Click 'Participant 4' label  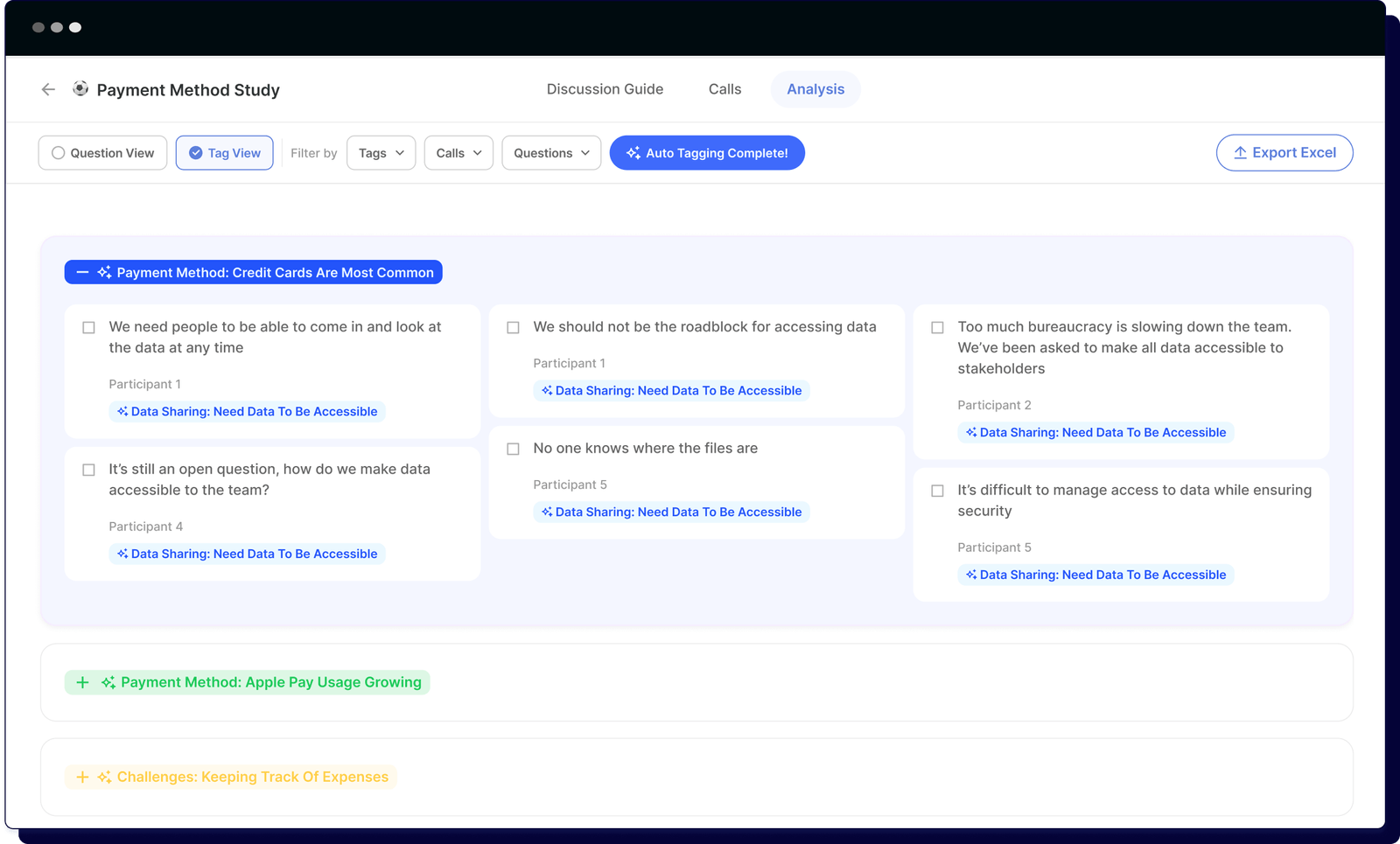click(145, 527)
